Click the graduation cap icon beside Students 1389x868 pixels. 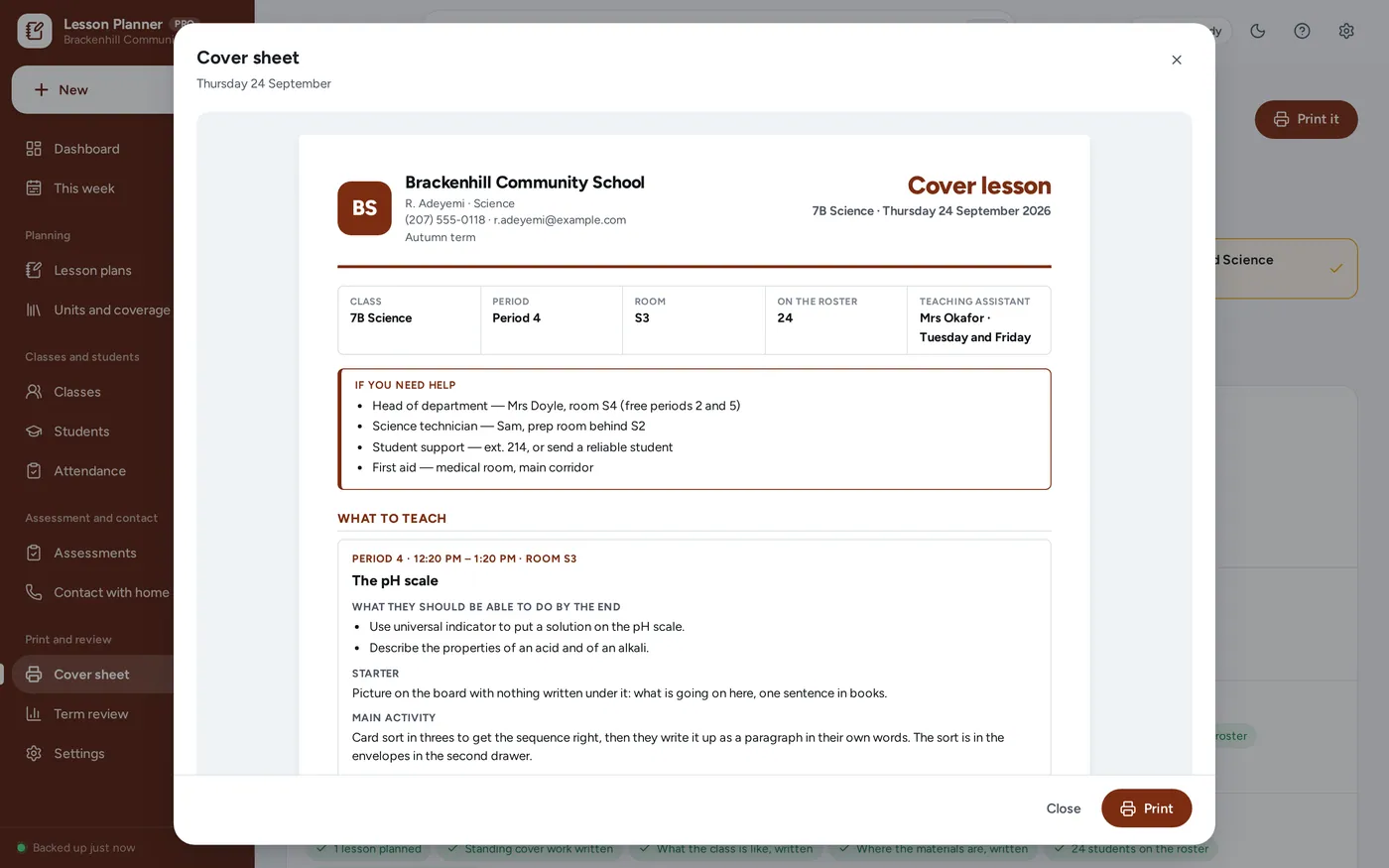click(34, 432)
